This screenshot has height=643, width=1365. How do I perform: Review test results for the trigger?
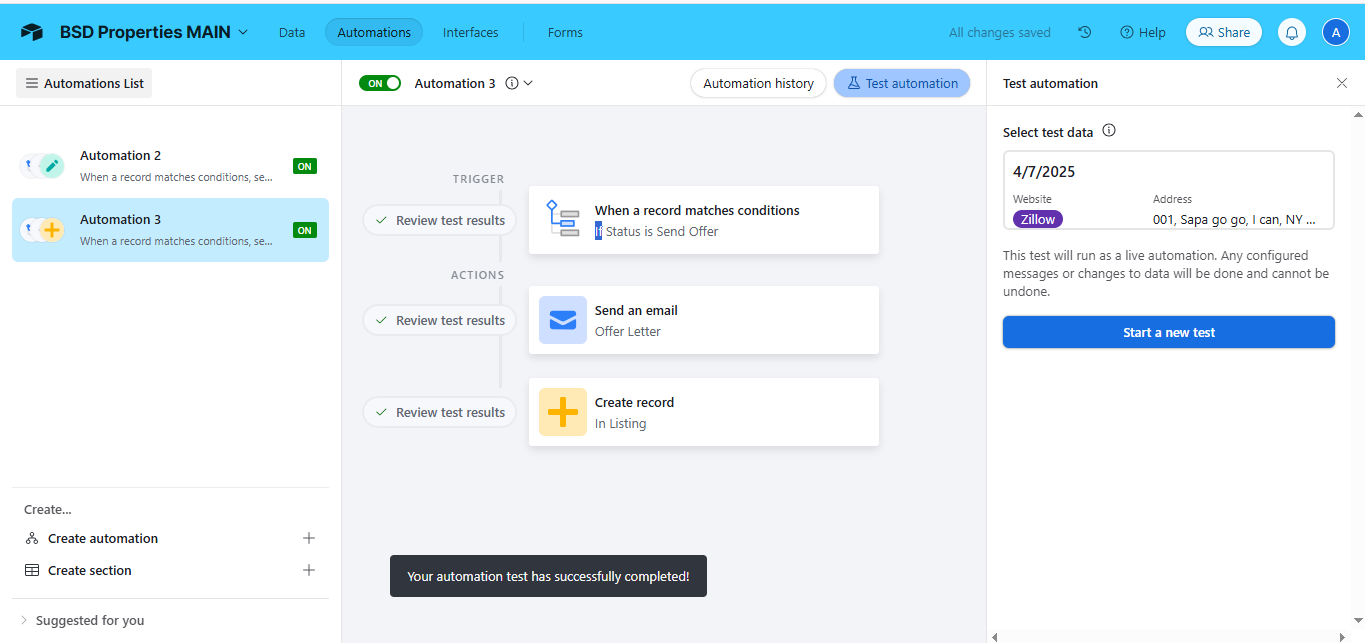tap(440, 220)
